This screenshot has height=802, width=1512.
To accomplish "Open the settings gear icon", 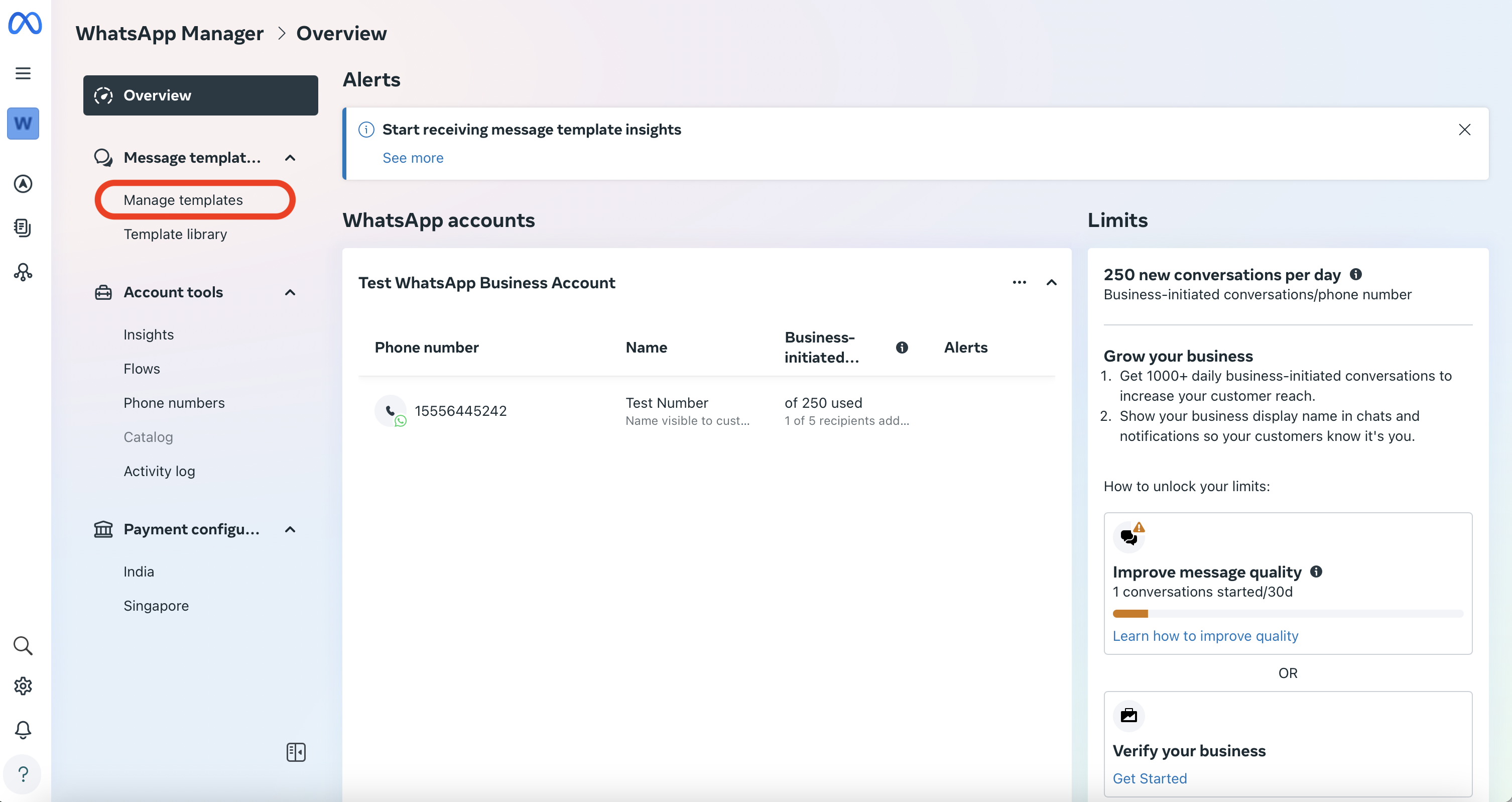I will [x=23, y=686].
